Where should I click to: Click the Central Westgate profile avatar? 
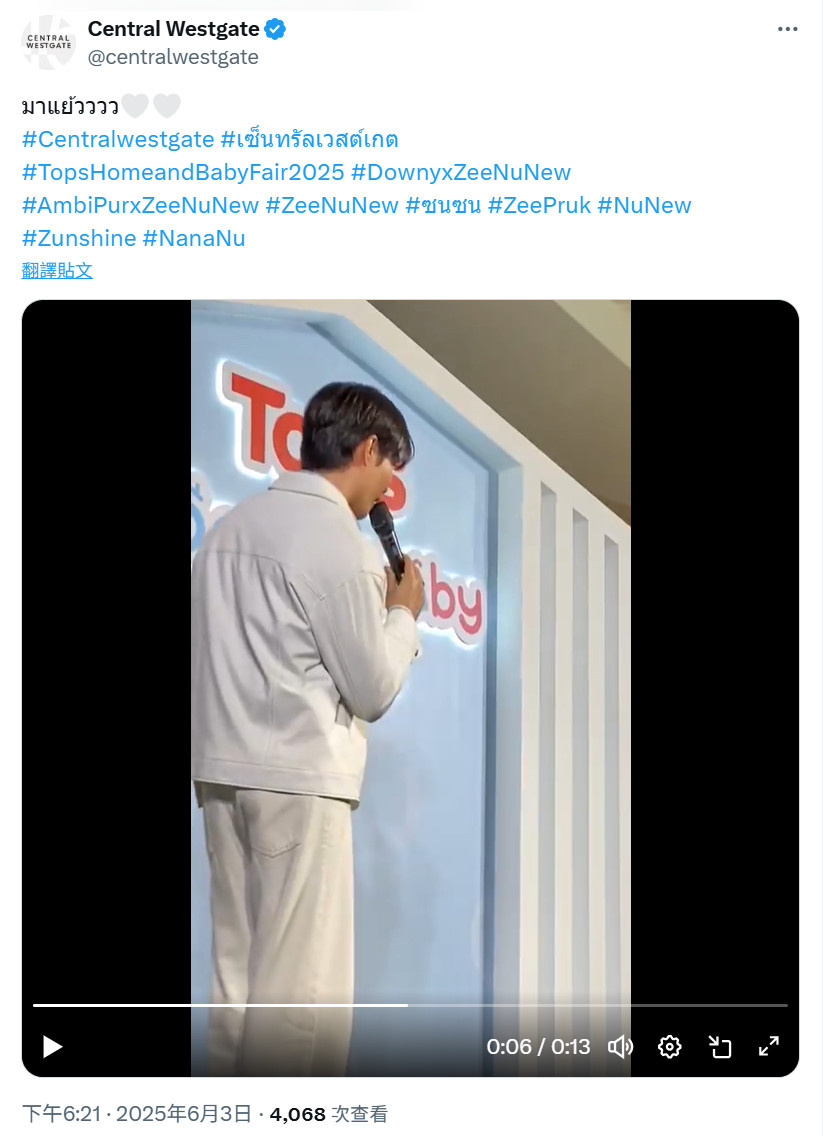49,42
